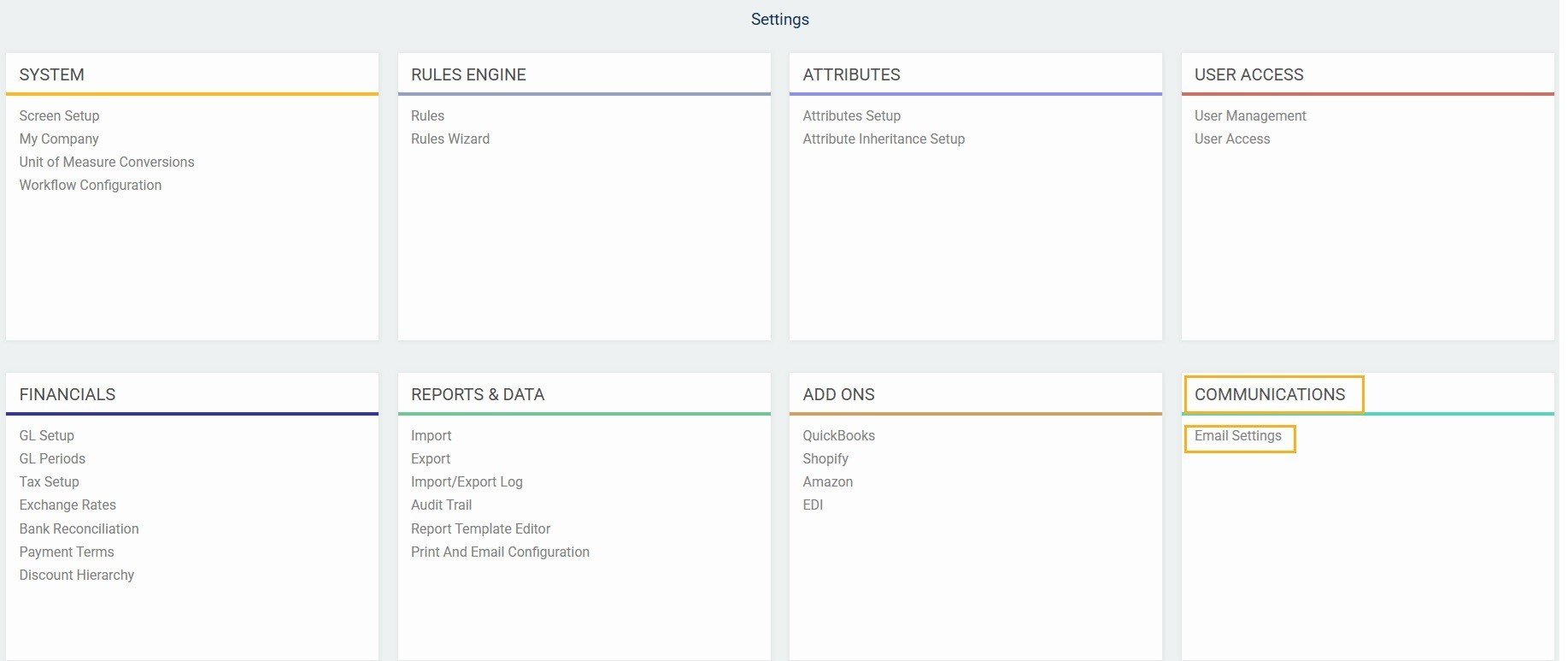Go to My Company settings
This screenshot has height=661, width=1568.
(x=59, y=139)
